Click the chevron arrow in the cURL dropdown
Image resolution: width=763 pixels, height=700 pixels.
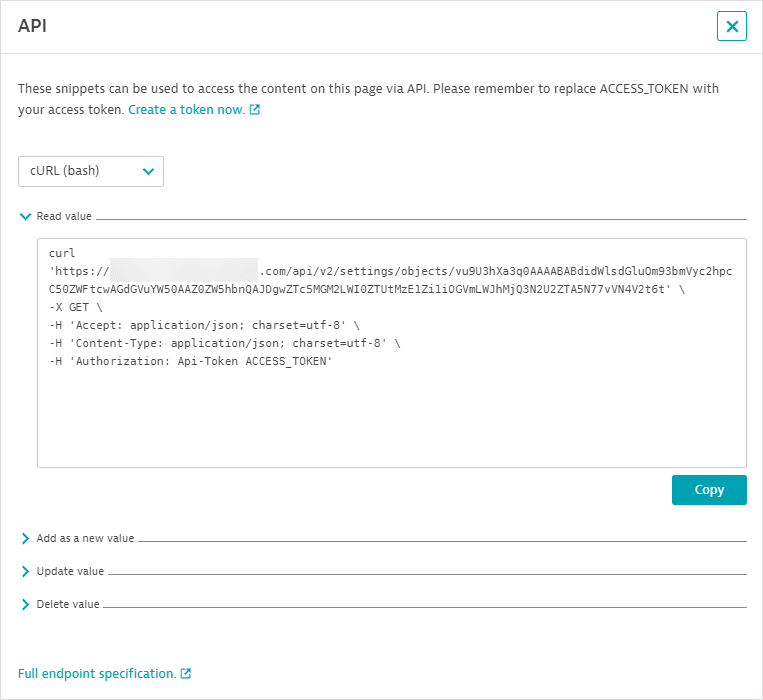148,171
